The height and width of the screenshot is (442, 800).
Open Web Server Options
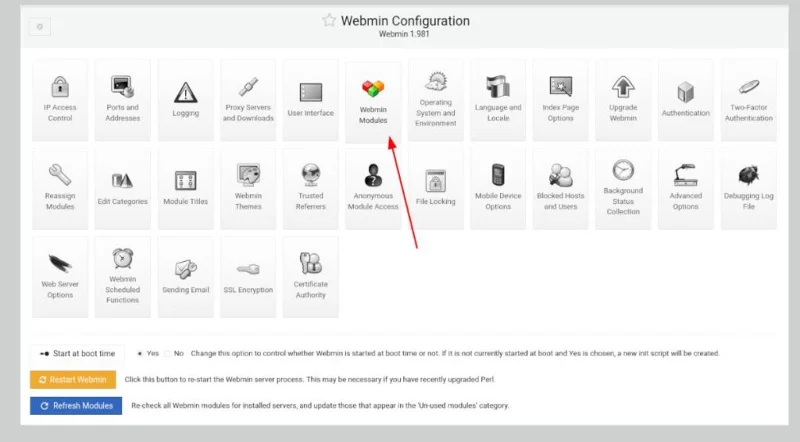[60, 277]
